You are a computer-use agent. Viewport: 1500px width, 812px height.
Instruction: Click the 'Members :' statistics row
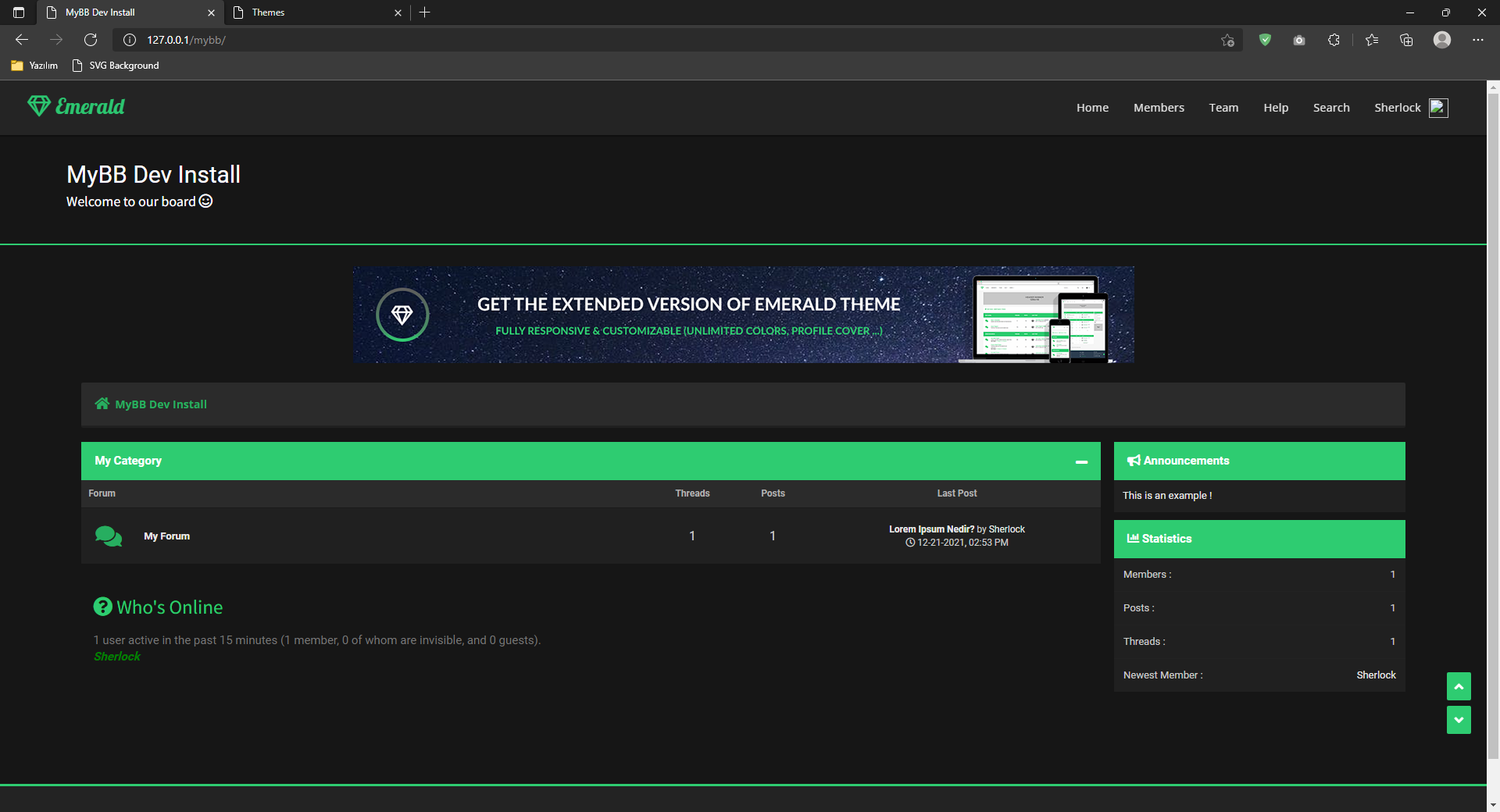click(1259, 575)
